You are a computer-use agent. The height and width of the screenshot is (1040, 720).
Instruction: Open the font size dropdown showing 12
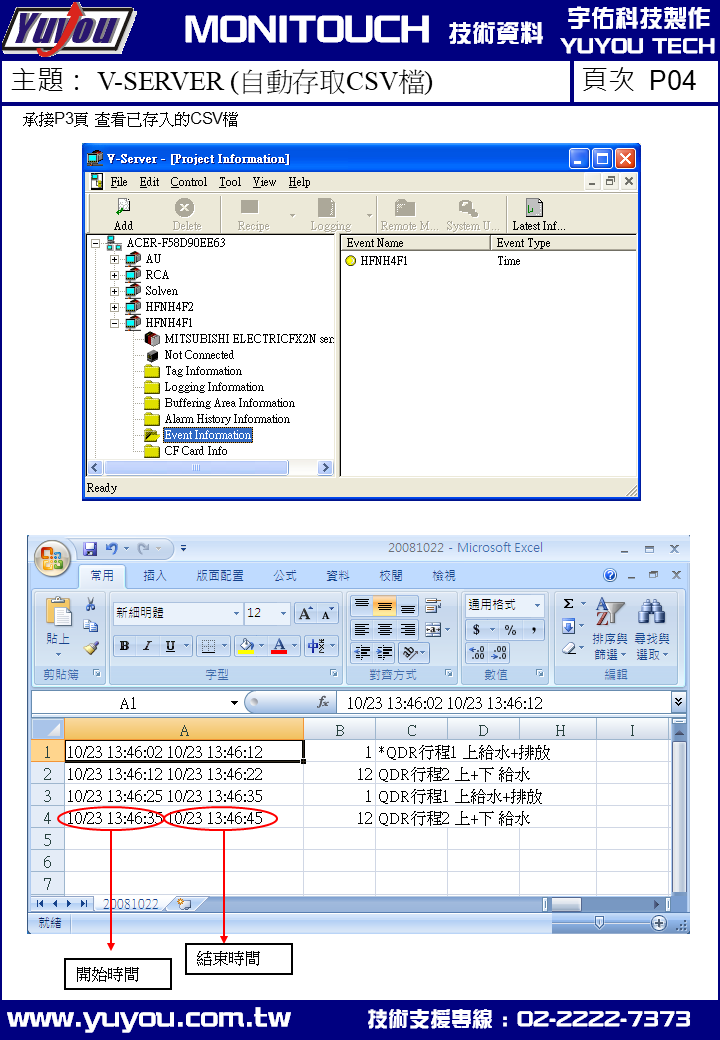[x=284, y=614]
